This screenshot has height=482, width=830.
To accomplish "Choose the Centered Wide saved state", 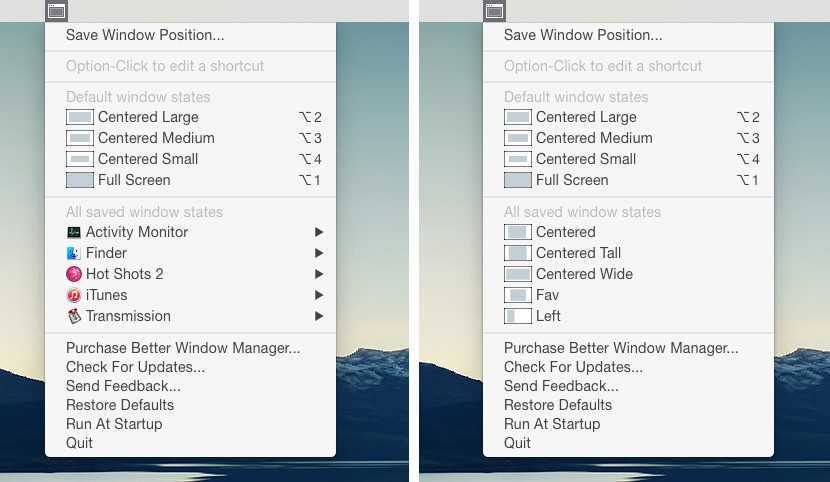I will click(x=584, y=274).
